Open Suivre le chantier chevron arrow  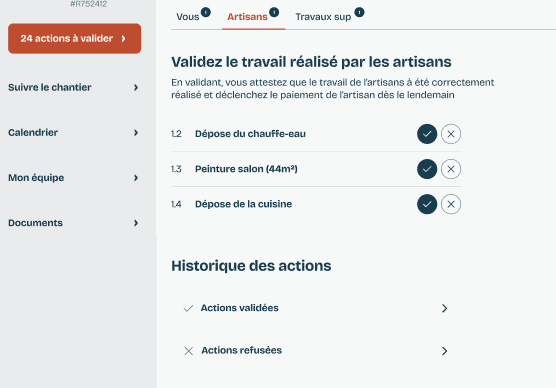tap(136, 87)
